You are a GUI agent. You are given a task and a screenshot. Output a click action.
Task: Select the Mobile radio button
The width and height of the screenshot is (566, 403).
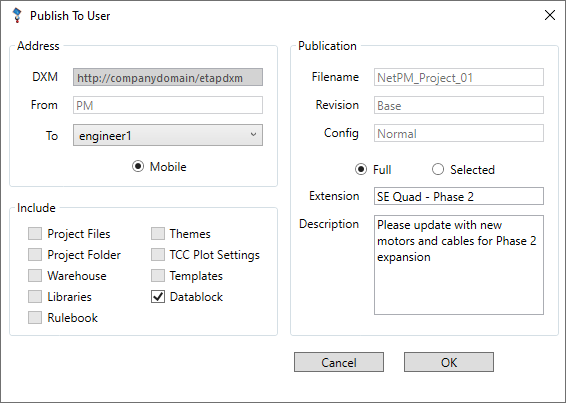(x=138, y=166)
